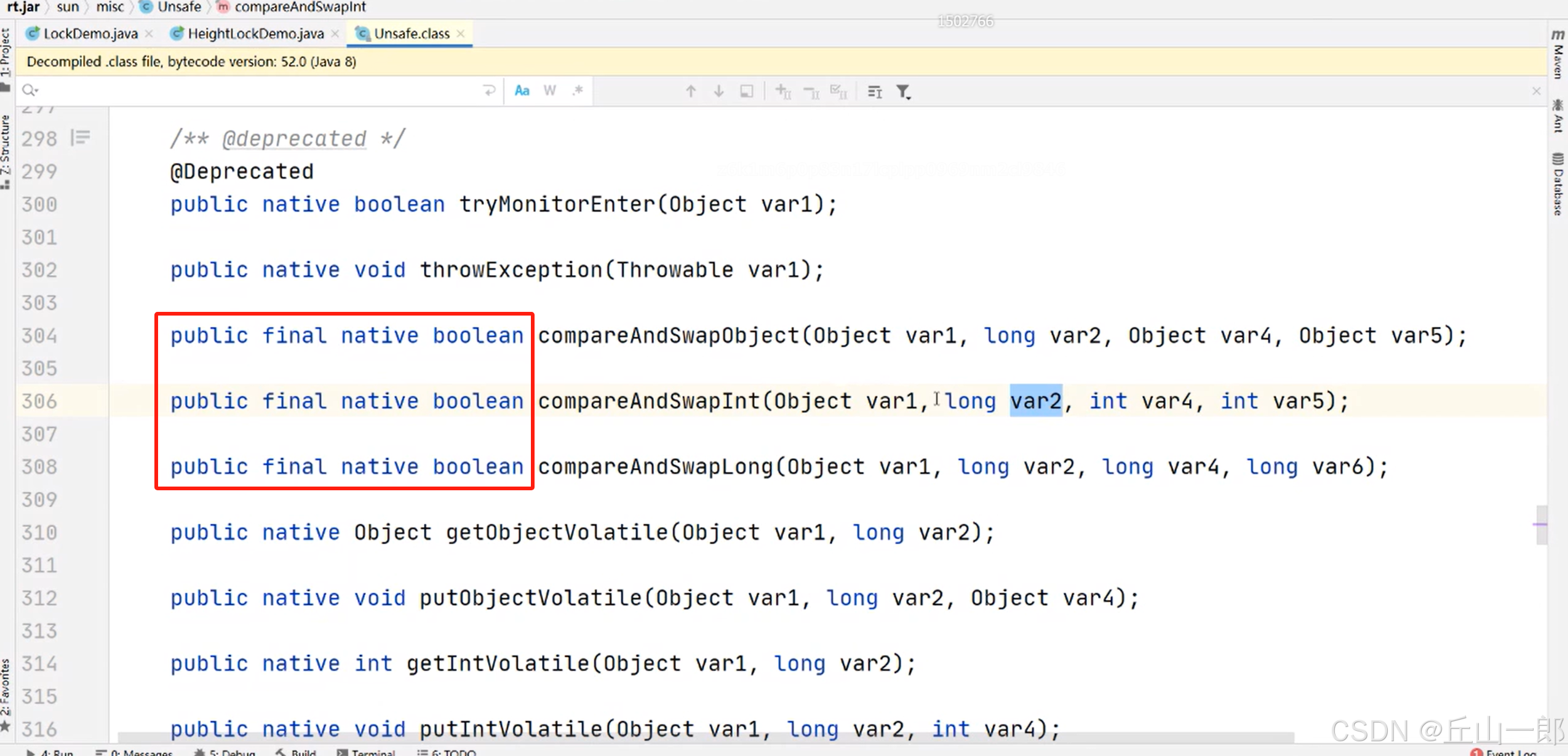This screenshot has height=756, width=1568.
Task: Open search filter options dropdown
Action: pos(903,92)
